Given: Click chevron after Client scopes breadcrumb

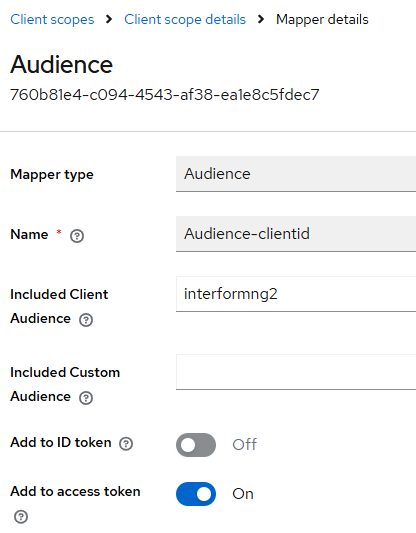Looking at the screenshot, I should pyautogui.click(x=109, y=19).
